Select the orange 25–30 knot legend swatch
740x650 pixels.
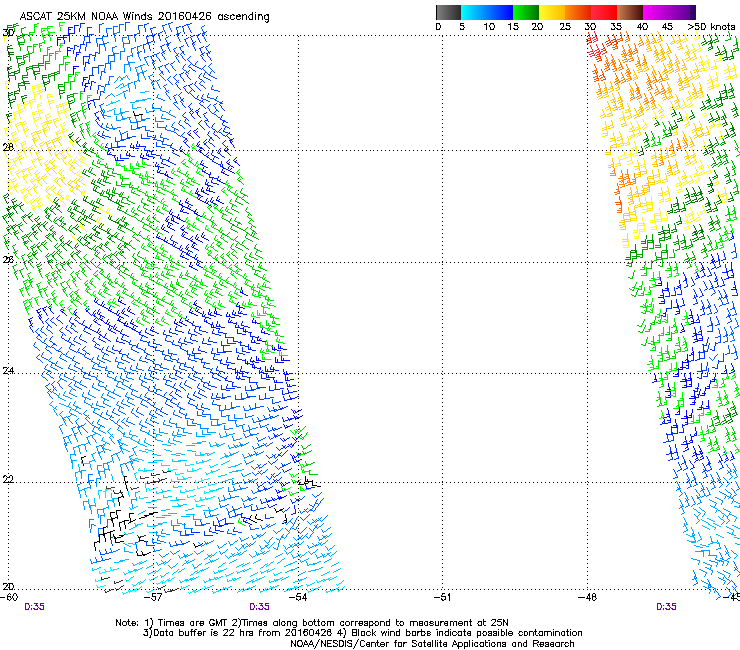(578, 12)
